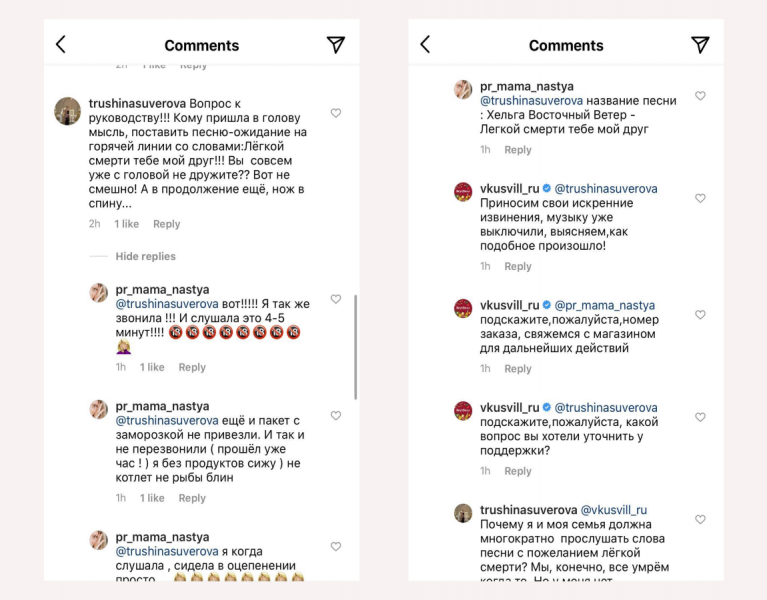Open direct messages in left panel header
767x600 pixels.
click(x=336, y=45)
